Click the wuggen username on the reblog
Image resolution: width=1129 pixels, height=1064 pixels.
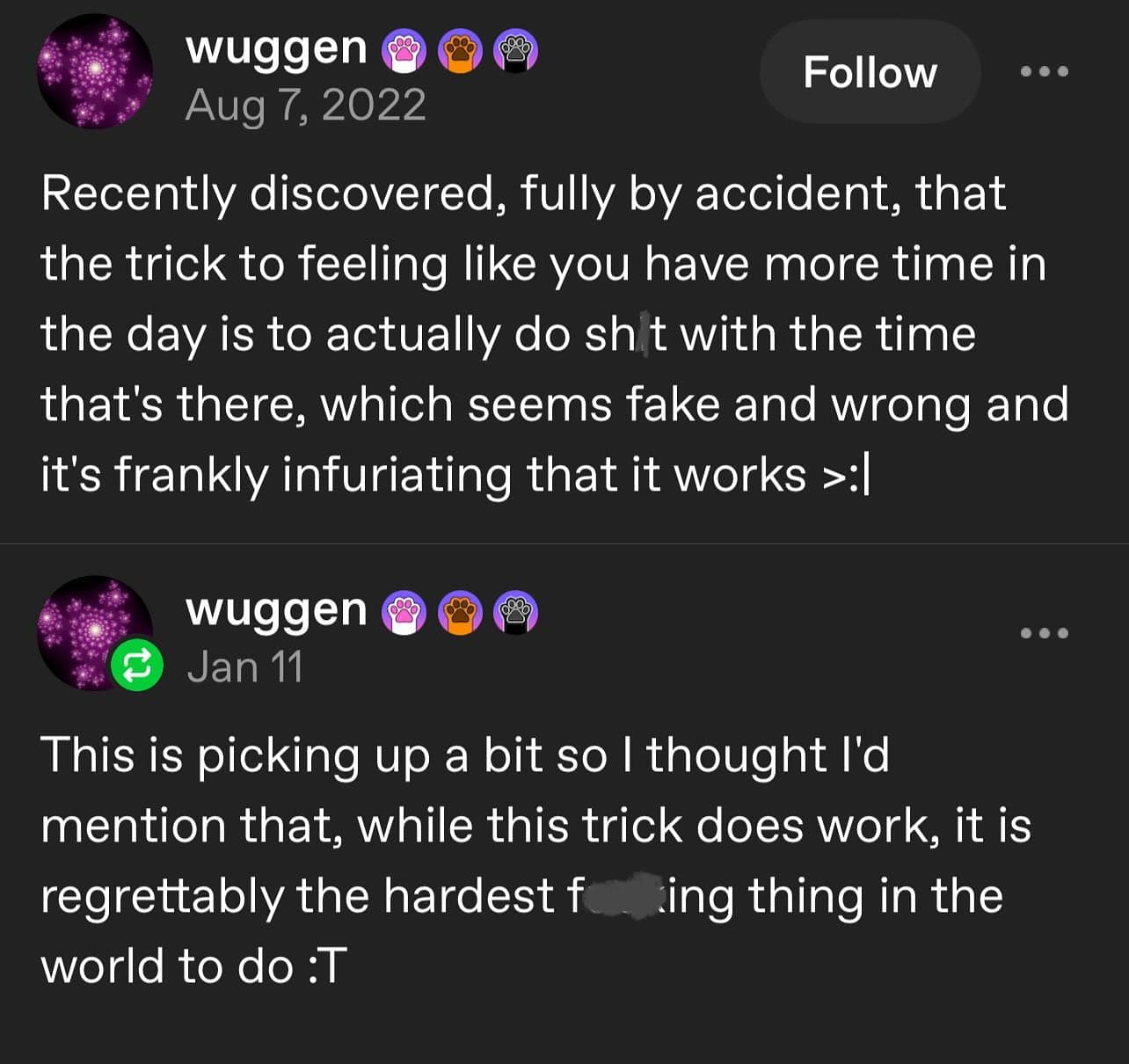[276, 609]
